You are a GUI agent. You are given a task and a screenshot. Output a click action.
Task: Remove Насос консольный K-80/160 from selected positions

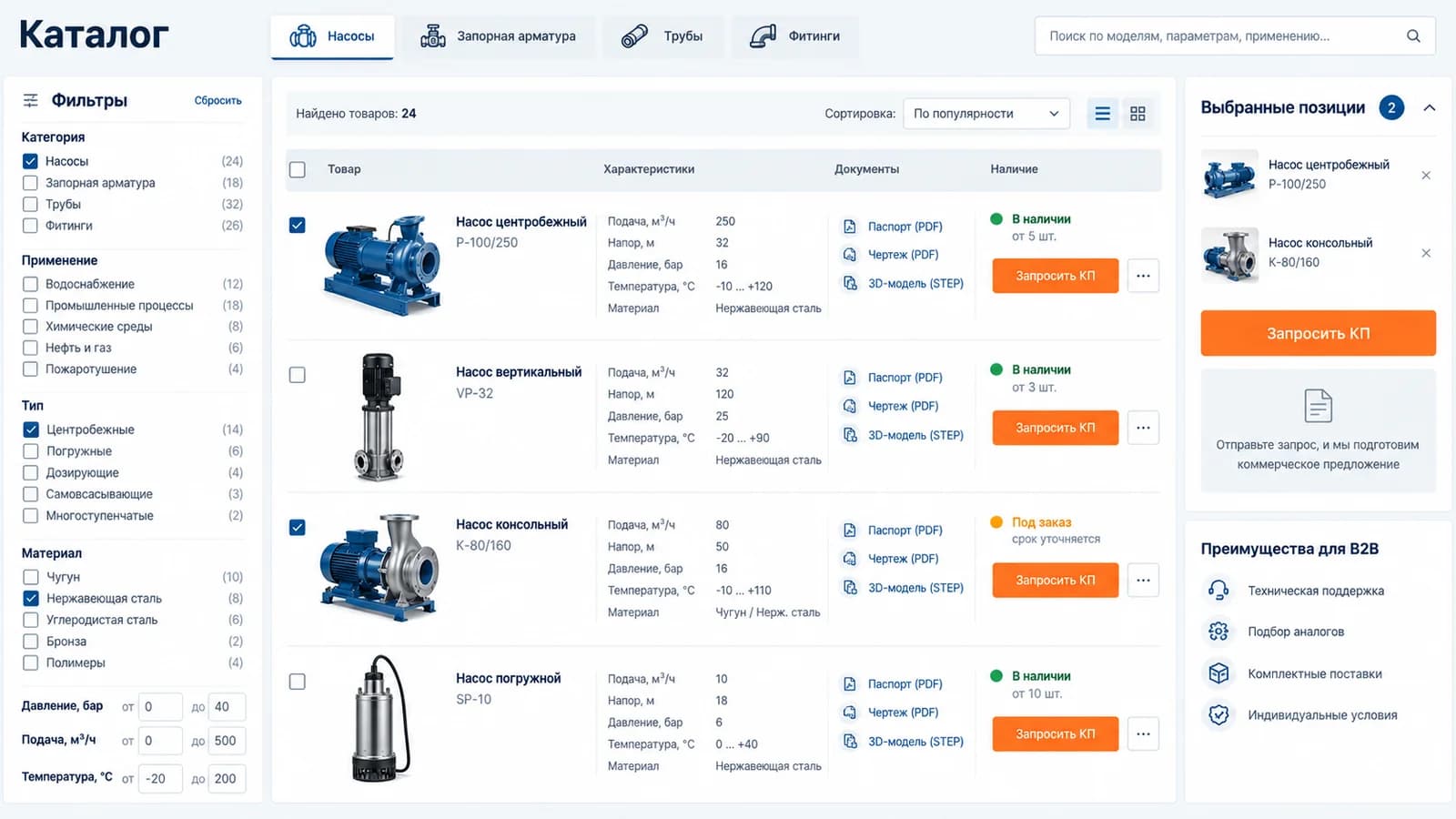tap(1426, 253)
